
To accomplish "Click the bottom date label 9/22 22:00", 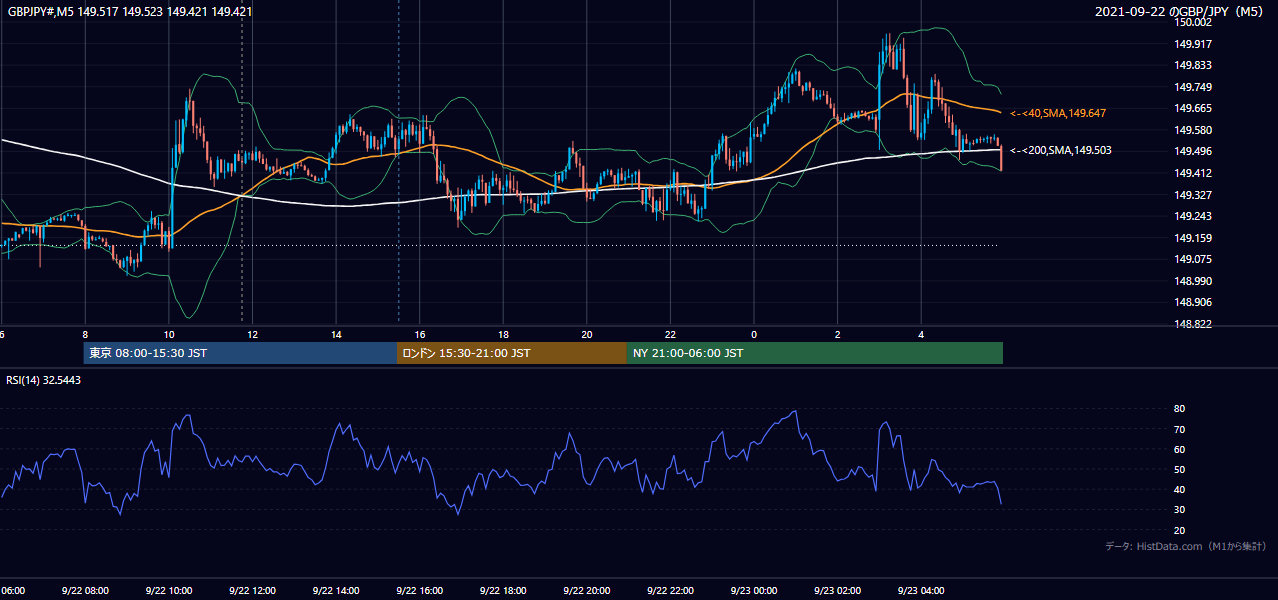I will point(670,591).
